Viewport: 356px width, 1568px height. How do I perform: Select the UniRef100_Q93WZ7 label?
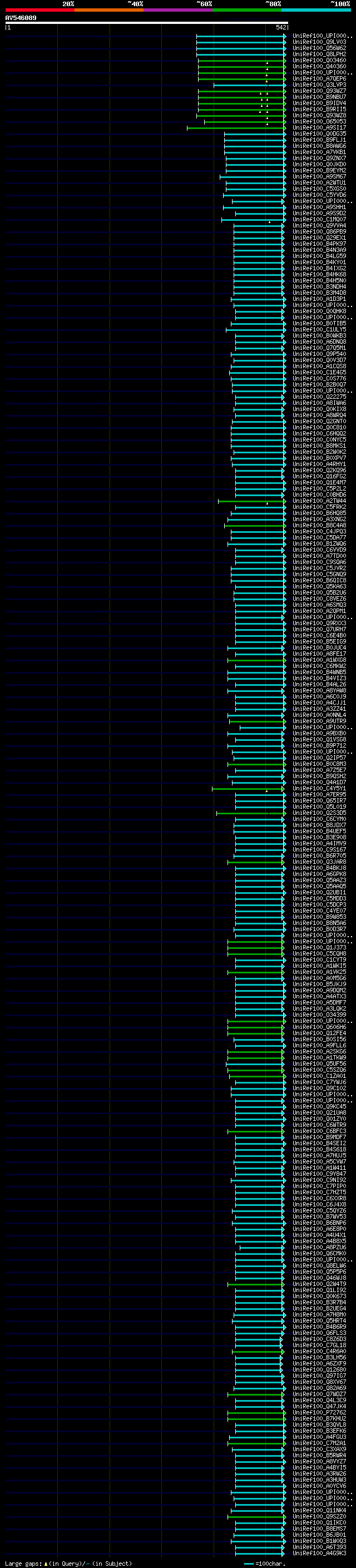click(x=319, y=91)
